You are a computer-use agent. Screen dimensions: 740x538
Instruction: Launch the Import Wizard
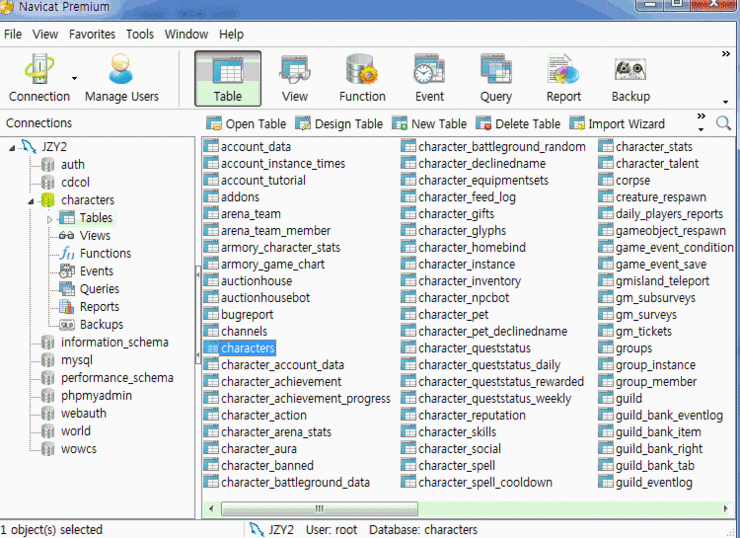point(617,124)
